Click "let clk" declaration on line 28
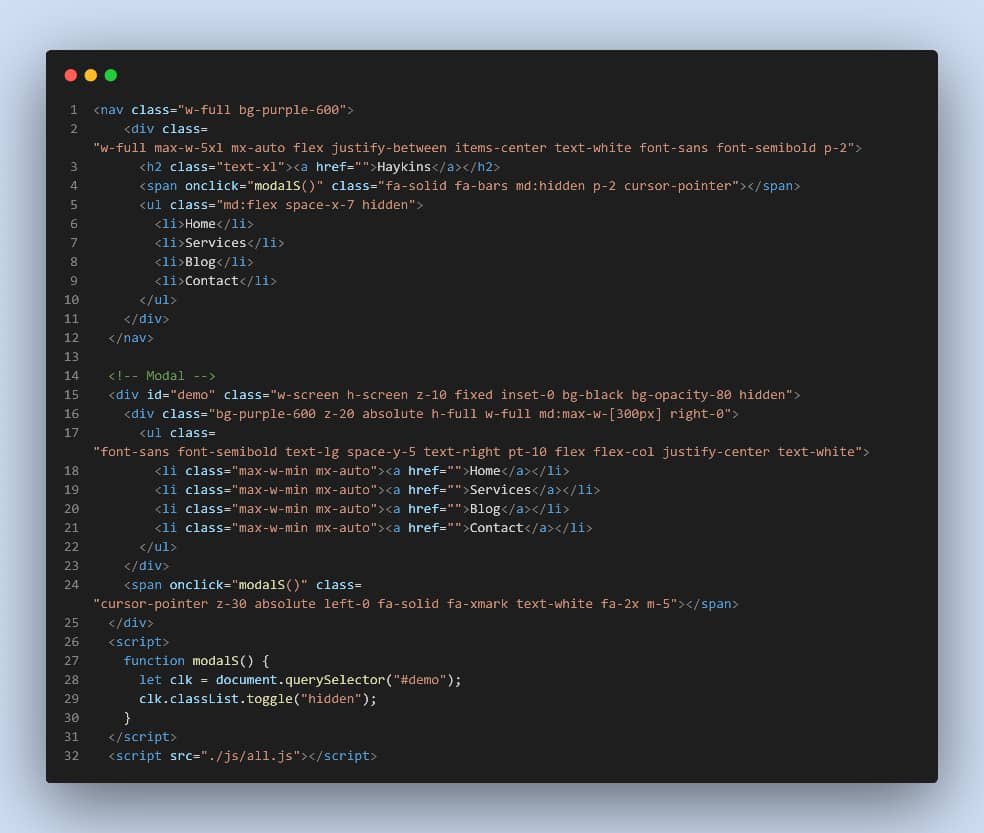 coord(166,680)
